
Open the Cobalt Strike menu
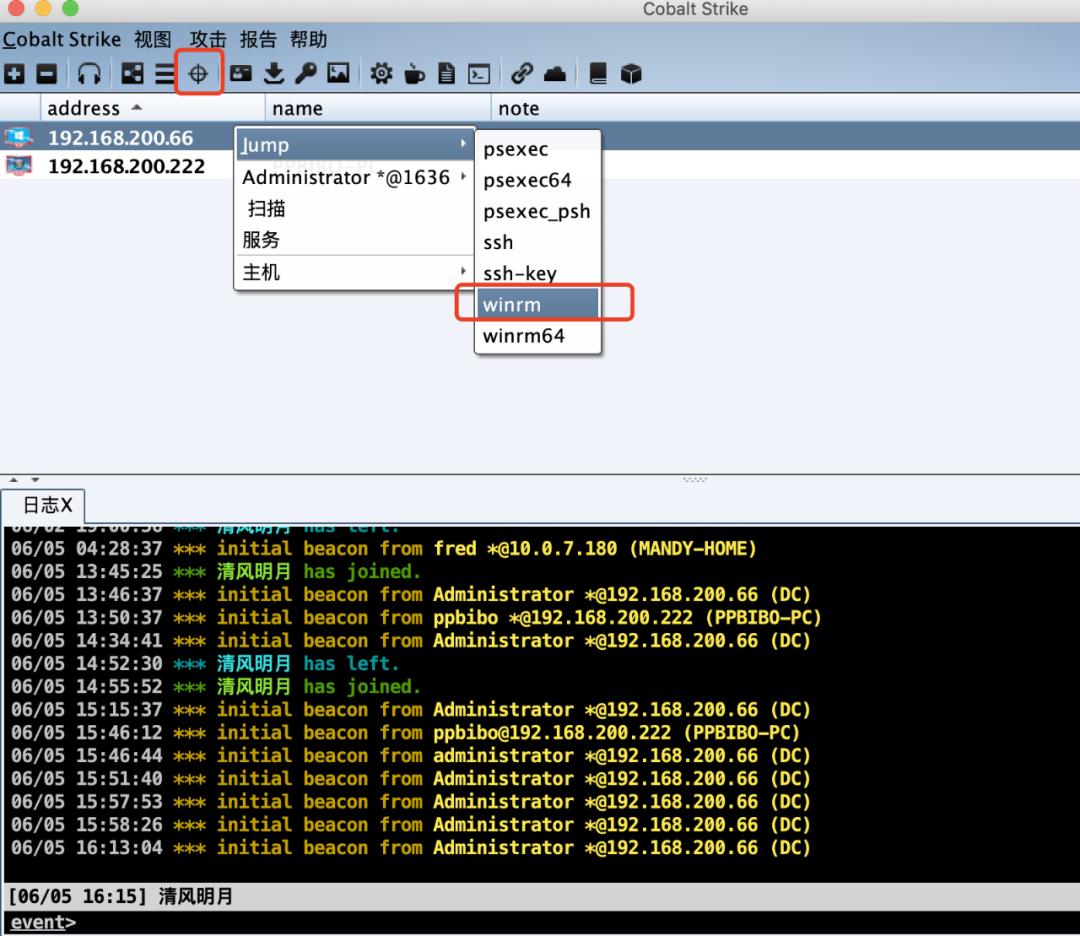[x=62, y=39]
